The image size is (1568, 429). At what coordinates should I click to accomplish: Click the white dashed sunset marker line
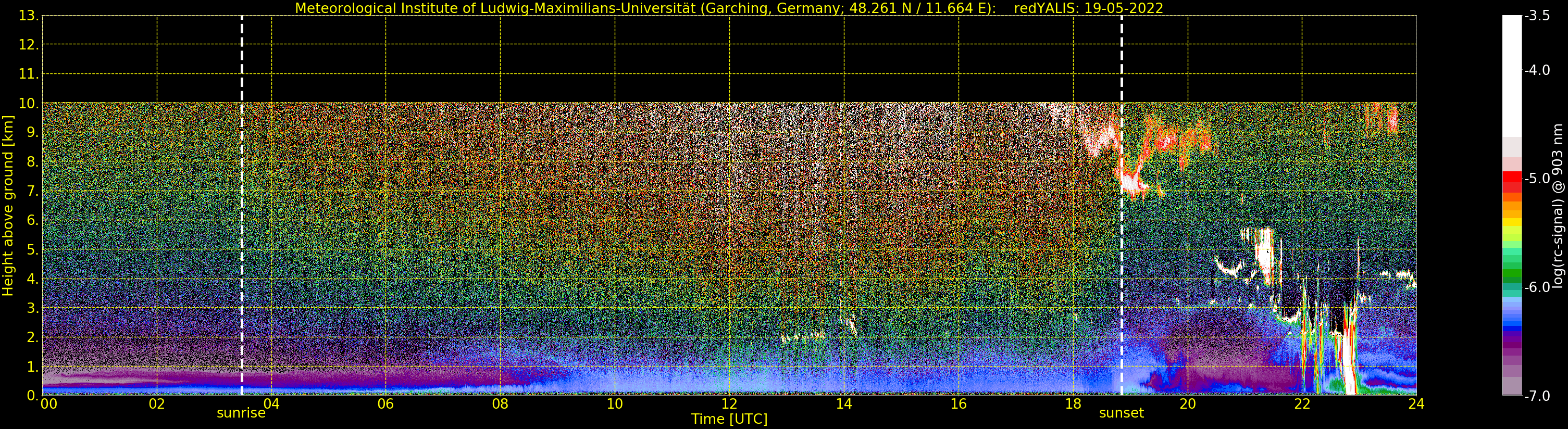[1121, 206]
